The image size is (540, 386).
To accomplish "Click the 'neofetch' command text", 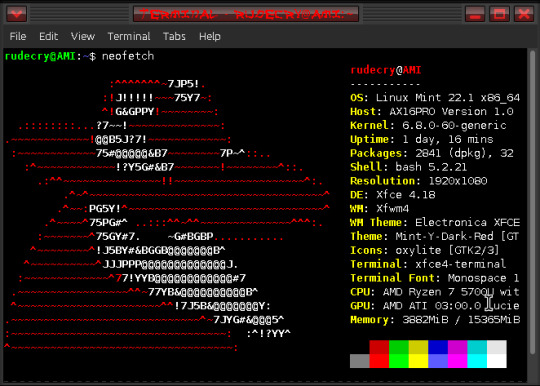I will (128, 56).
